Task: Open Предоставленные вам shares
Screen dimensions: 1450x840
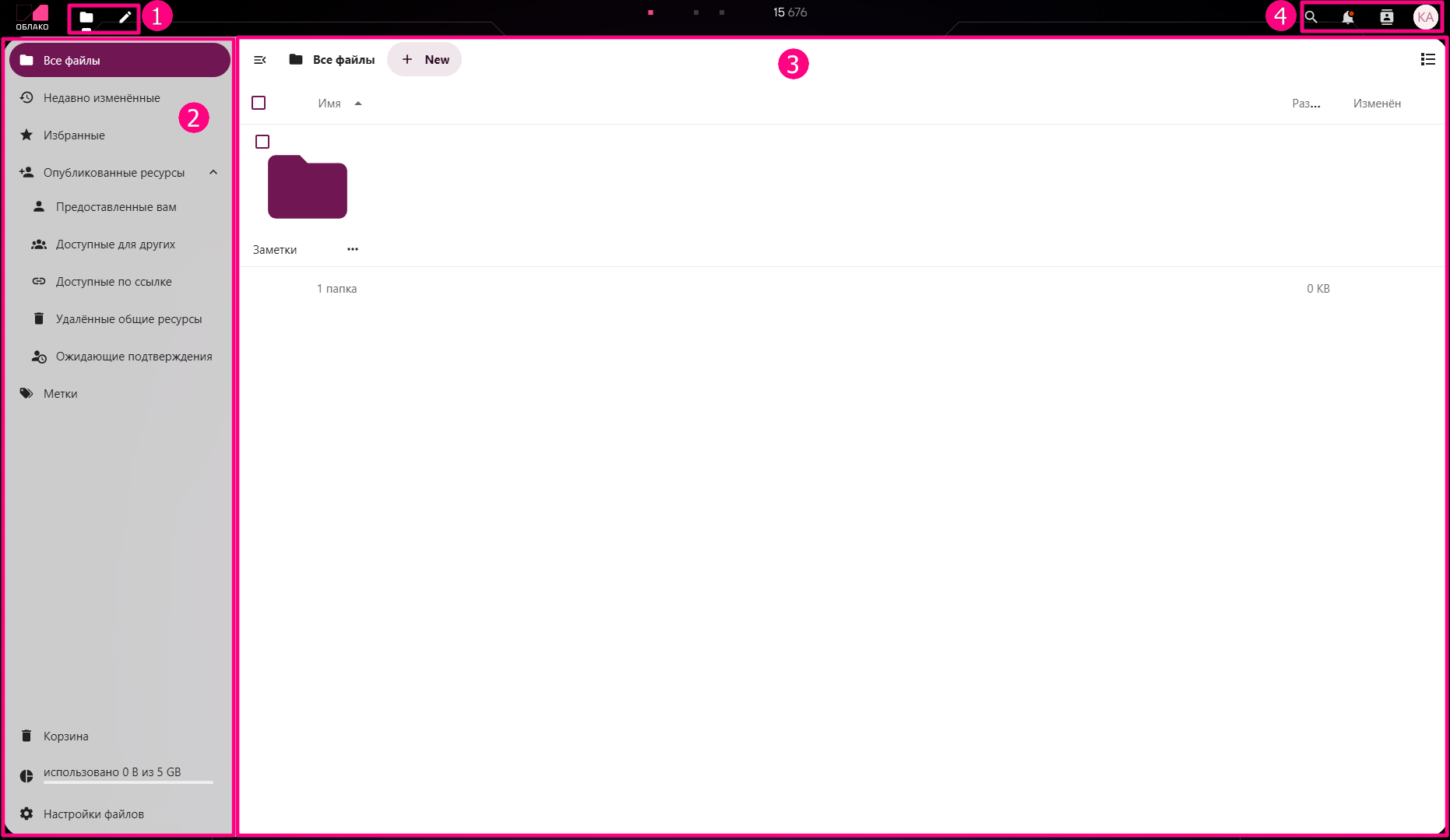Action: point(126,206)
